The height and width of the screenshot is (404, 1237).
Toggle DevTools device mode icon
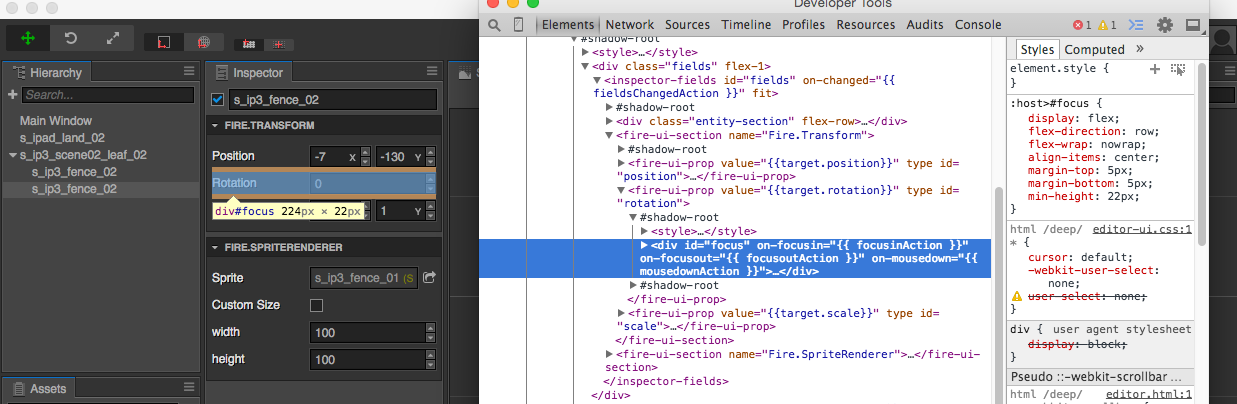[519, 24]
